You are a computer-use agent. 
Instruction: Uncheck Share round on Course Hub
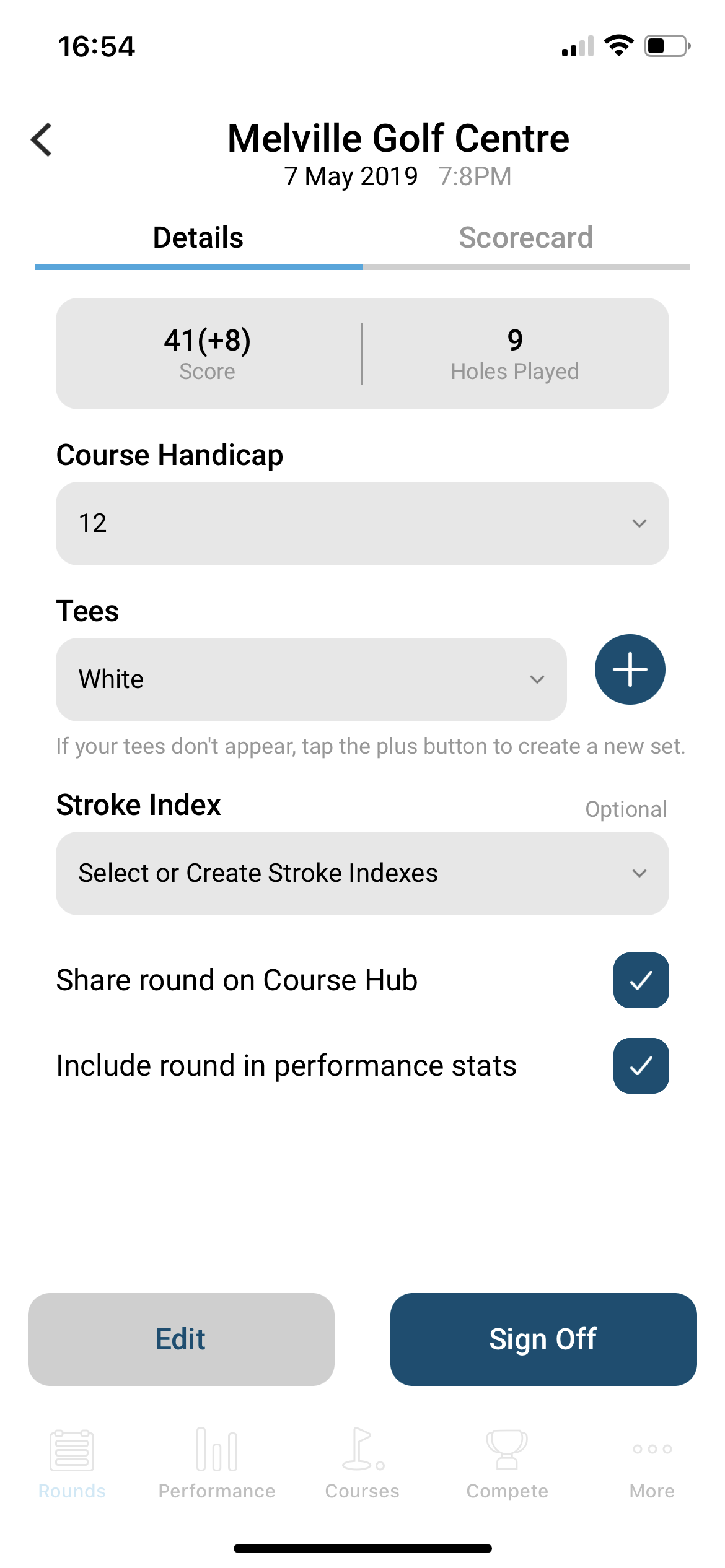[x=641, y=980]
